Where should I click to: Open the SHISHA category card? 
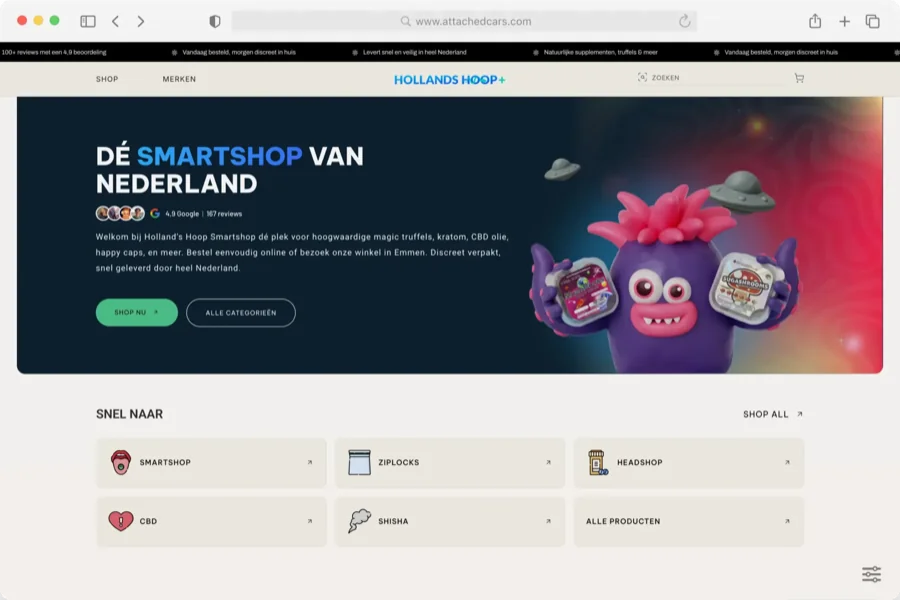coord(450,521)
